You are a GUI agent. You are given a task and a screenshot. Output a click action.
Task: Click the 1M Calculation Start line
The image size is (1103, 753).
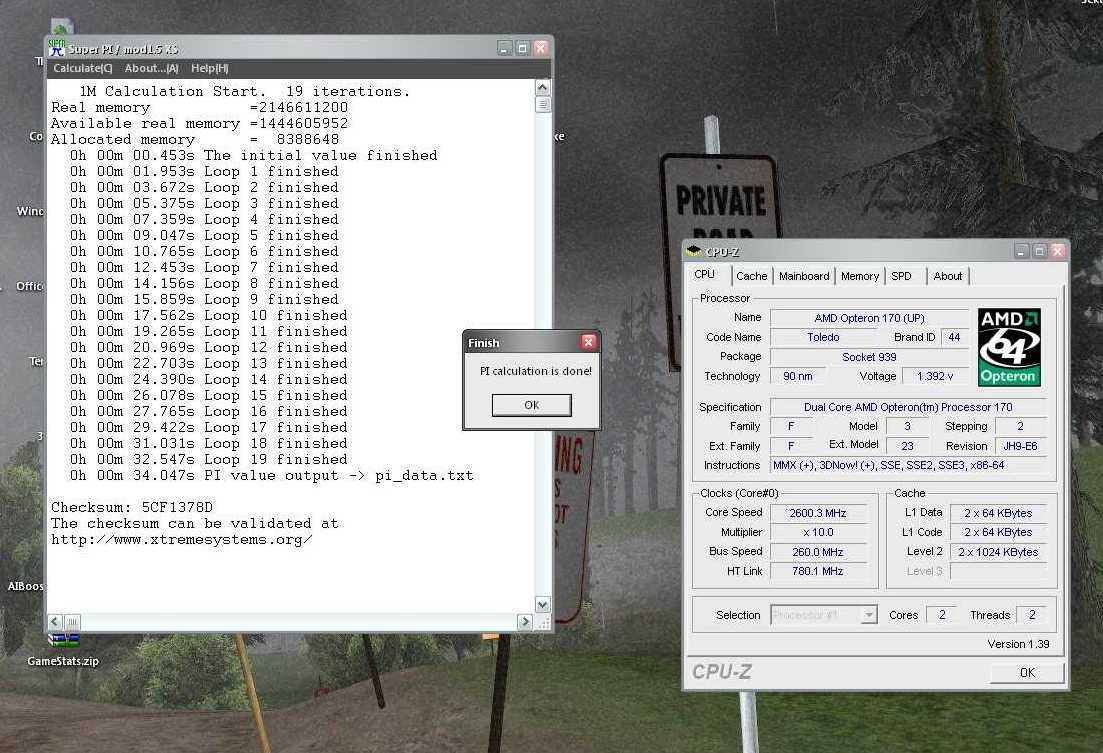tap(244, 91)
